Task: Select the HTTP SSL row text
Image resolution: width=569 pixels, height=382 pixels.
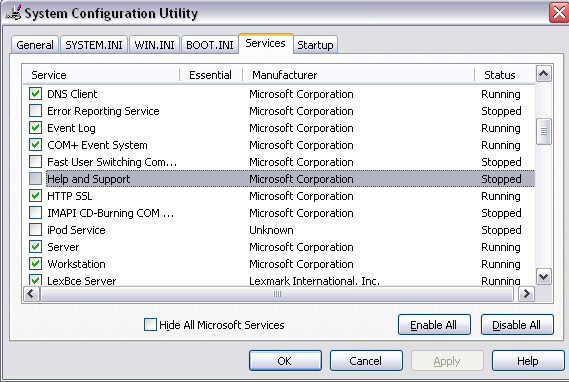Action: pyautogui.click(x=70, y=196)
